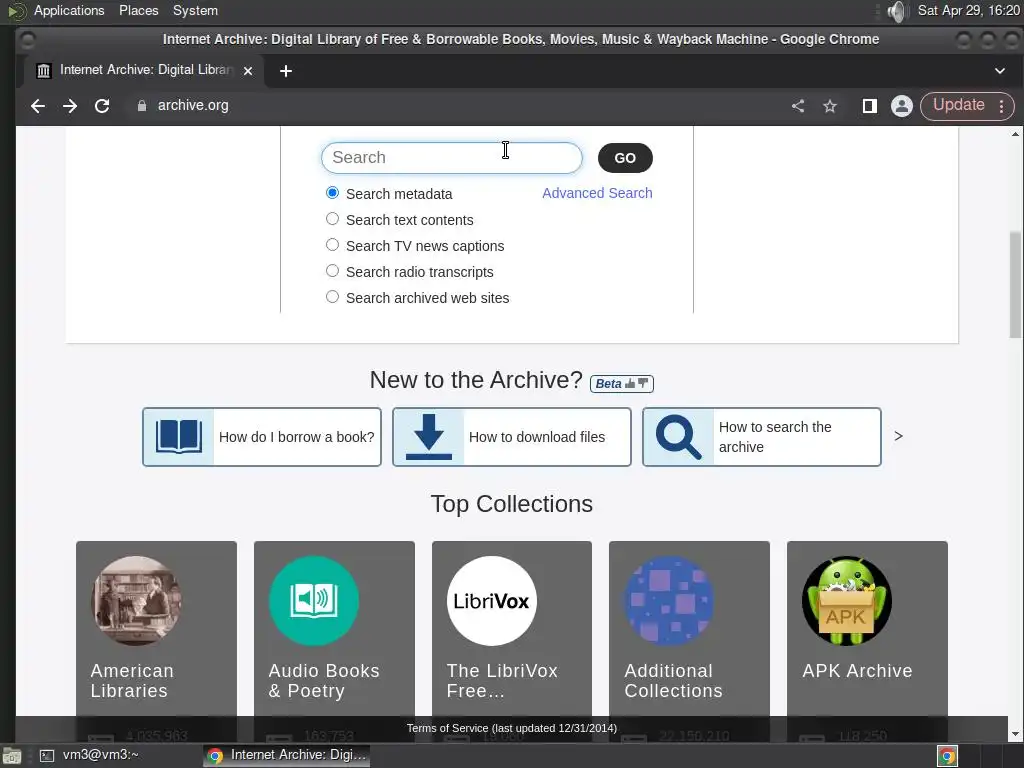Open the Terms of Service notice

[511, 728]
